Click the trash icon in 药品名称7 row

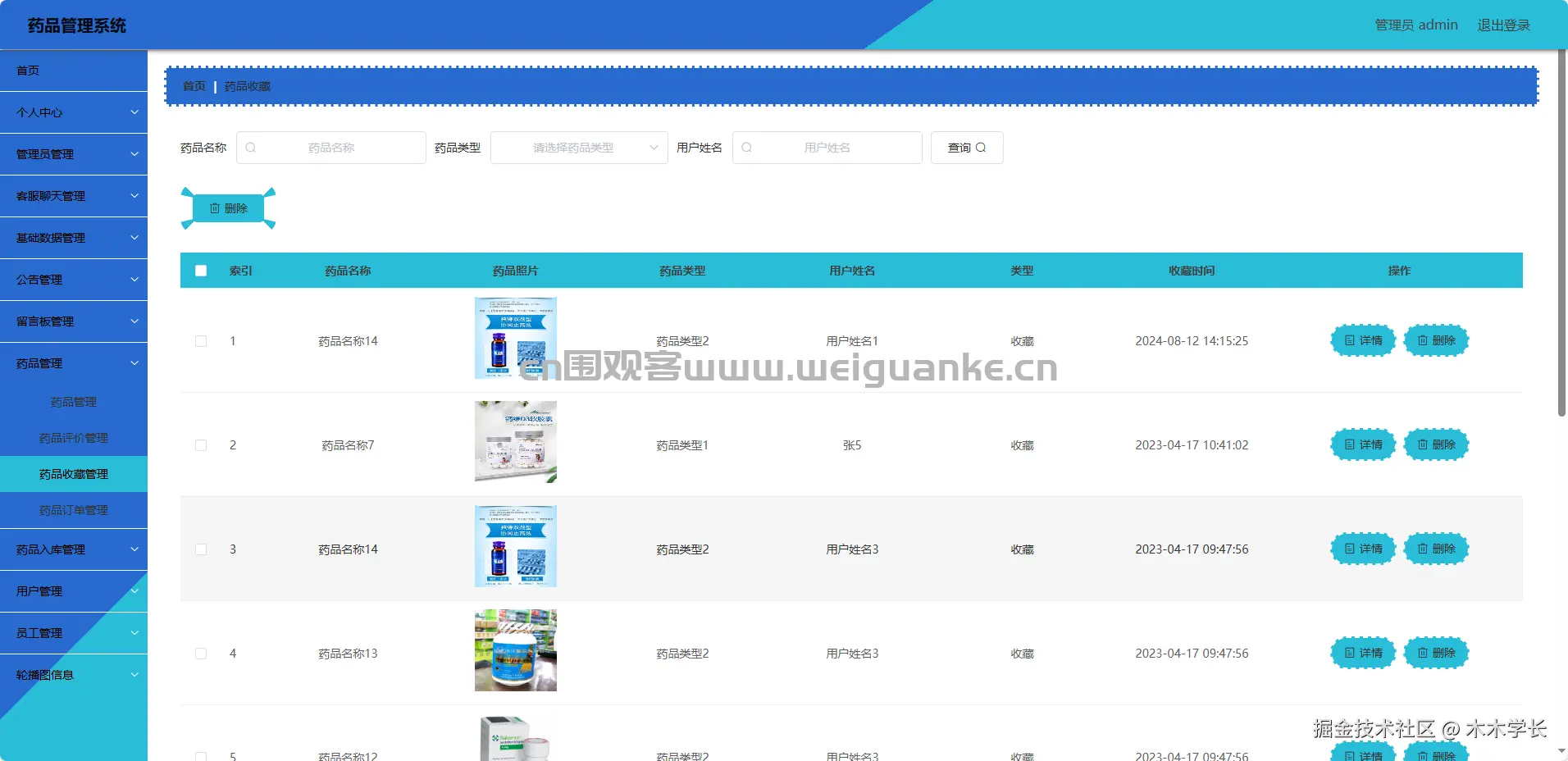click(1423, 444)
